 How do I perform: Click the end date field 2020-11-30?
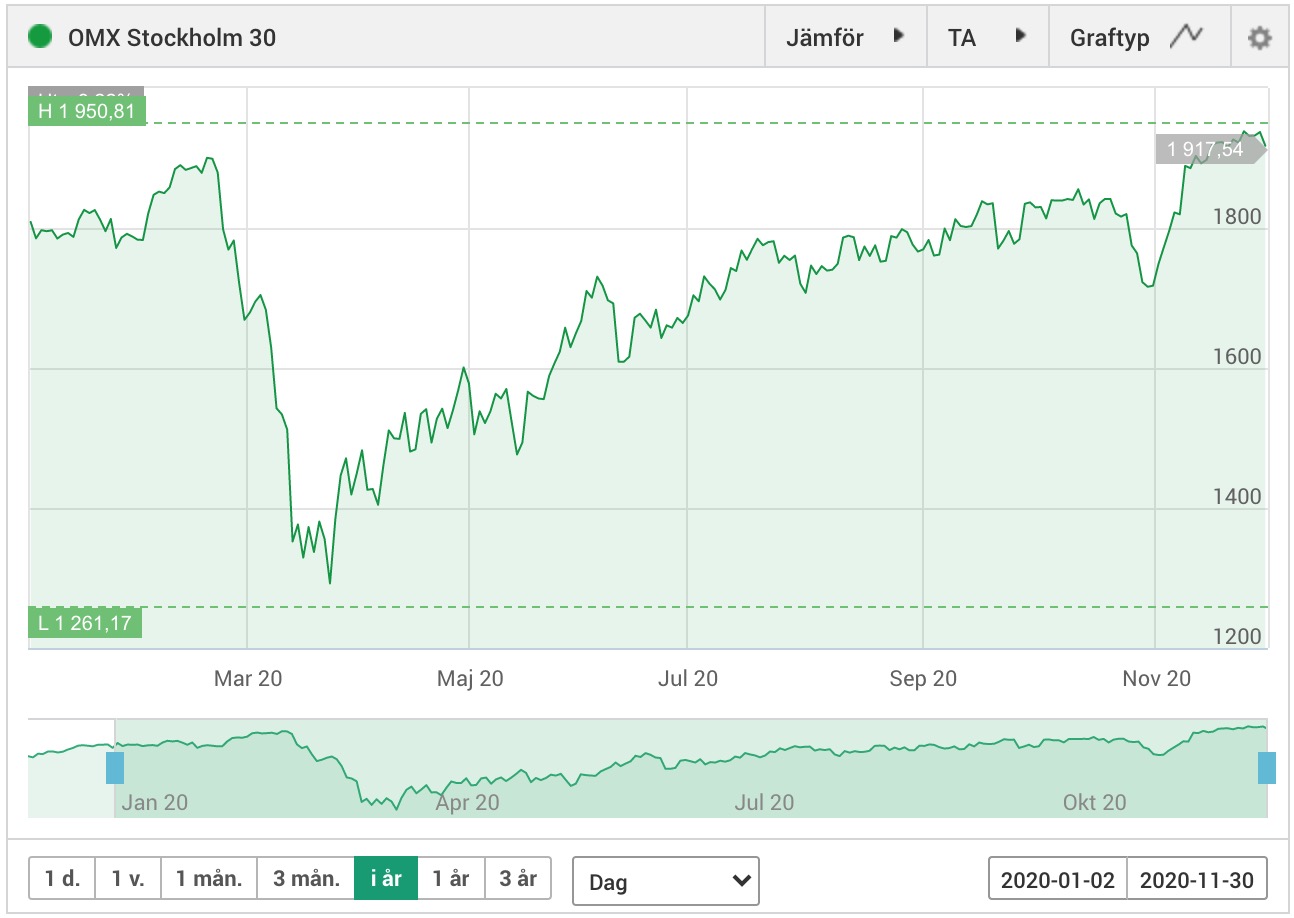click(1197, 880)
